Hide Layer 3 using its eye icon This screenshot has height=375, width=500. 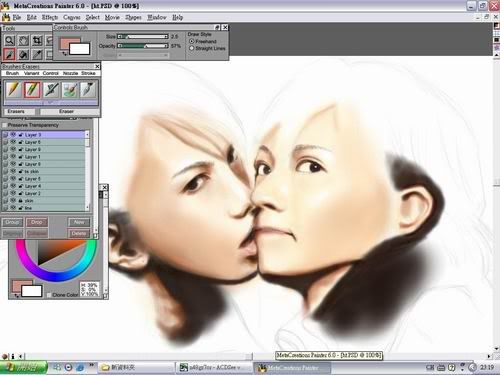[13, 135]
